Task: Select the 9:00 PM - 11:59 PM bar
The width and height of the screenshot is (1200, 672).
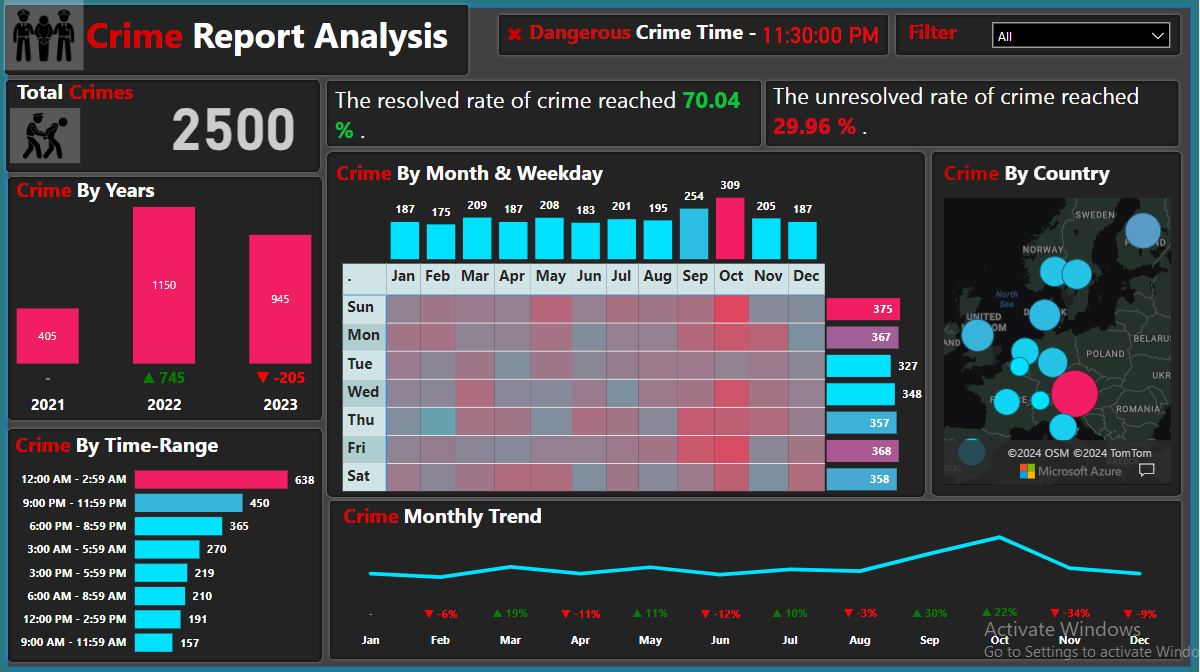Action: point(188,503)
